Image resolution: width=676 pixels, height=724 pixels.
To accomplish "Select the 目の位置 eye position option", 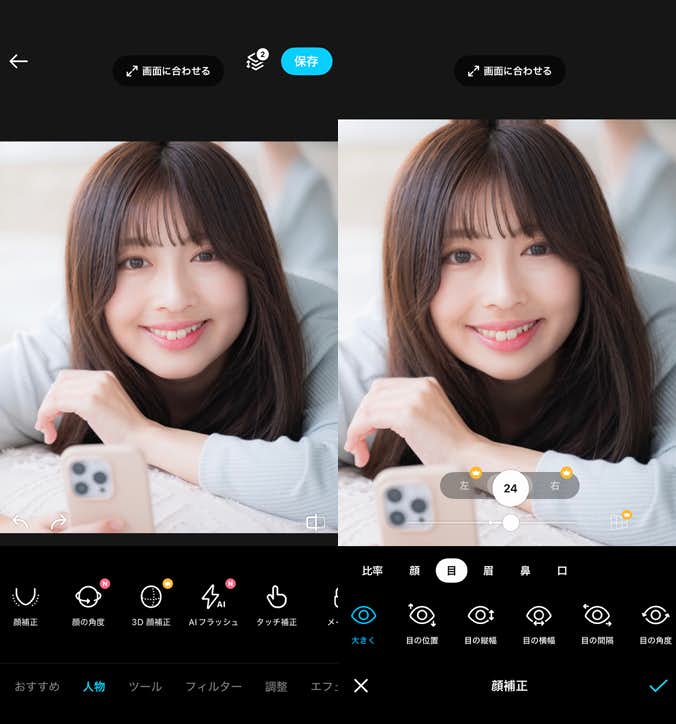I will [422, 622].
